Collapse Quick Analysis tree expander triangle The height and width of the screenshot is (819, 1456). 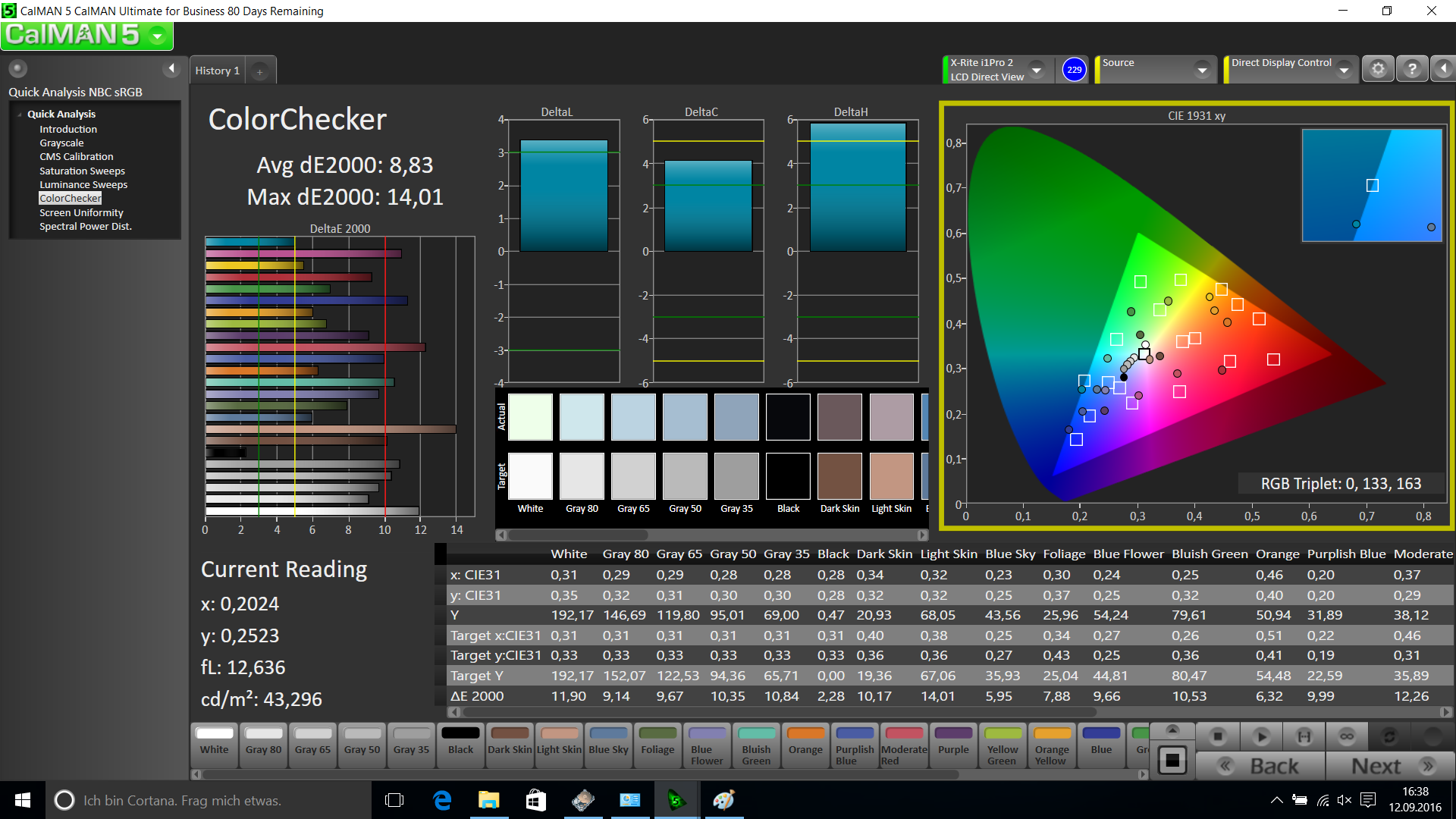pyautogui.click(x=20, y=115)
